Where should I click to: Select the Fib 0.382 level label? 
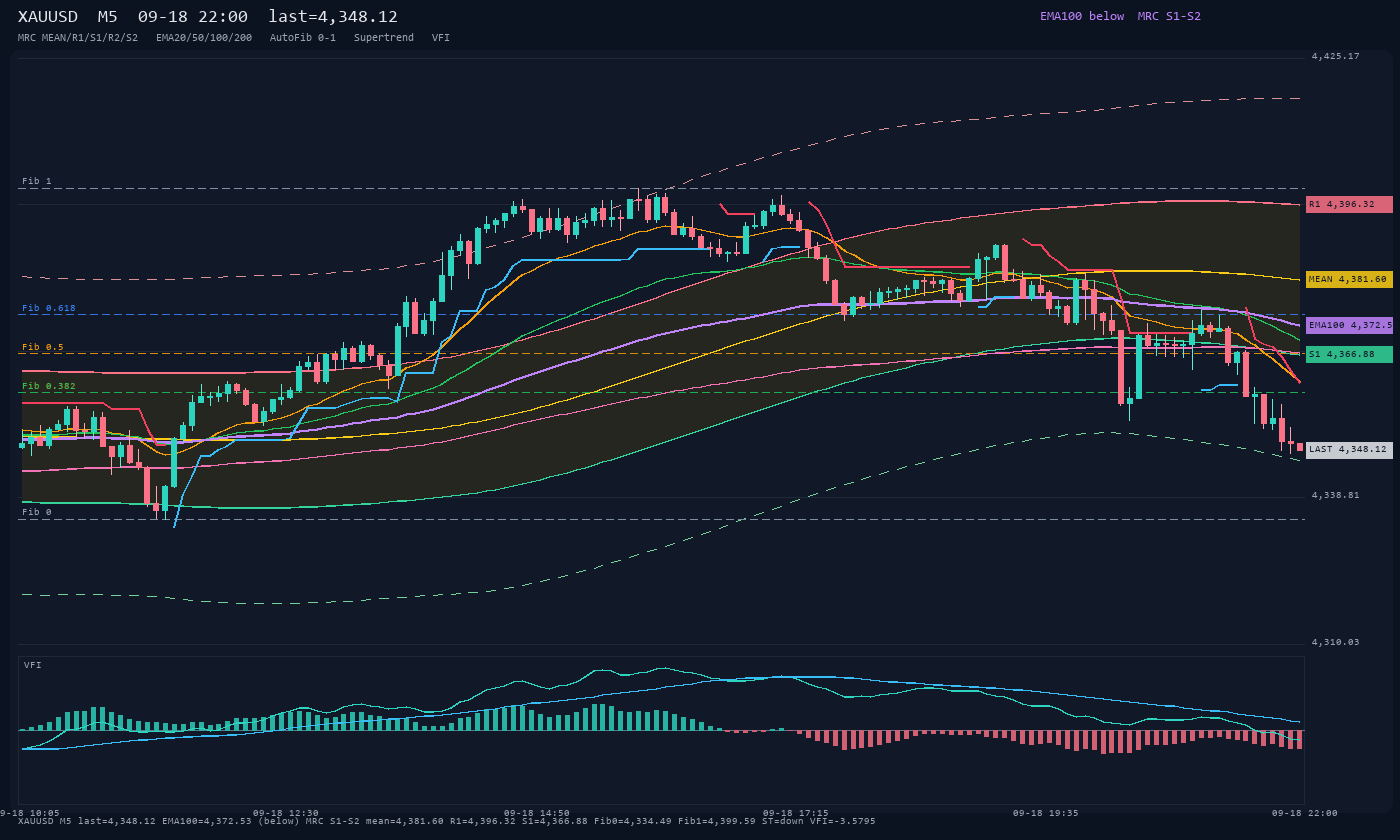49,386
